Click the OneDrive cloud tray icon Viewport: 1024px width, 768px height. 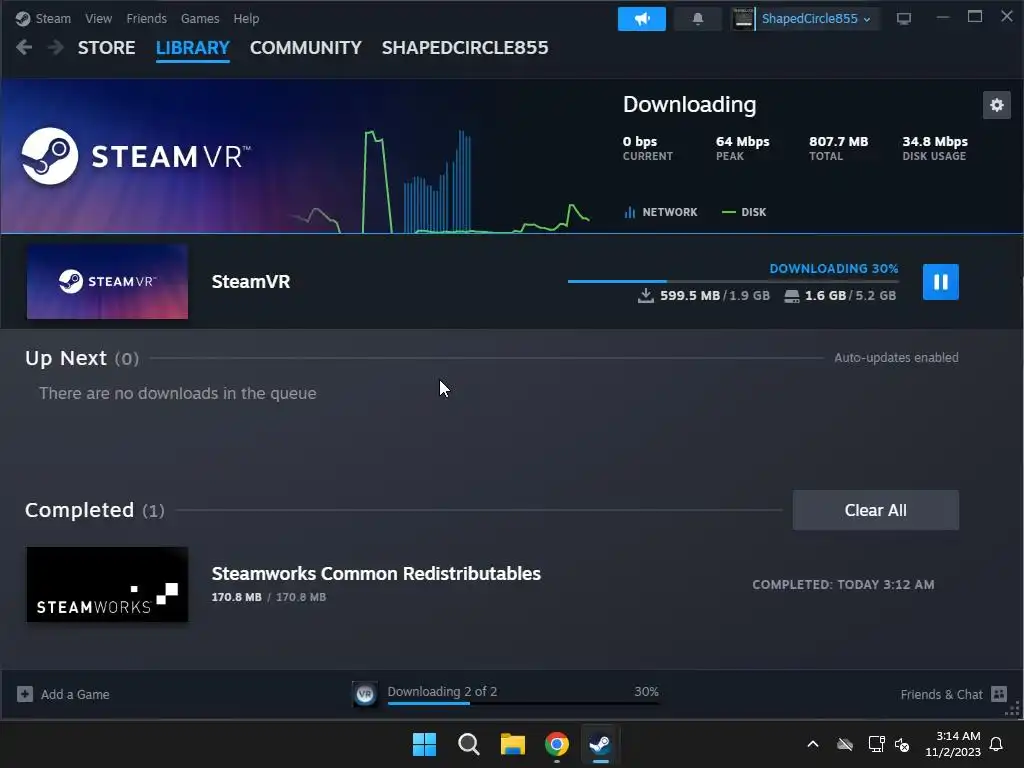tap(845, 744)
